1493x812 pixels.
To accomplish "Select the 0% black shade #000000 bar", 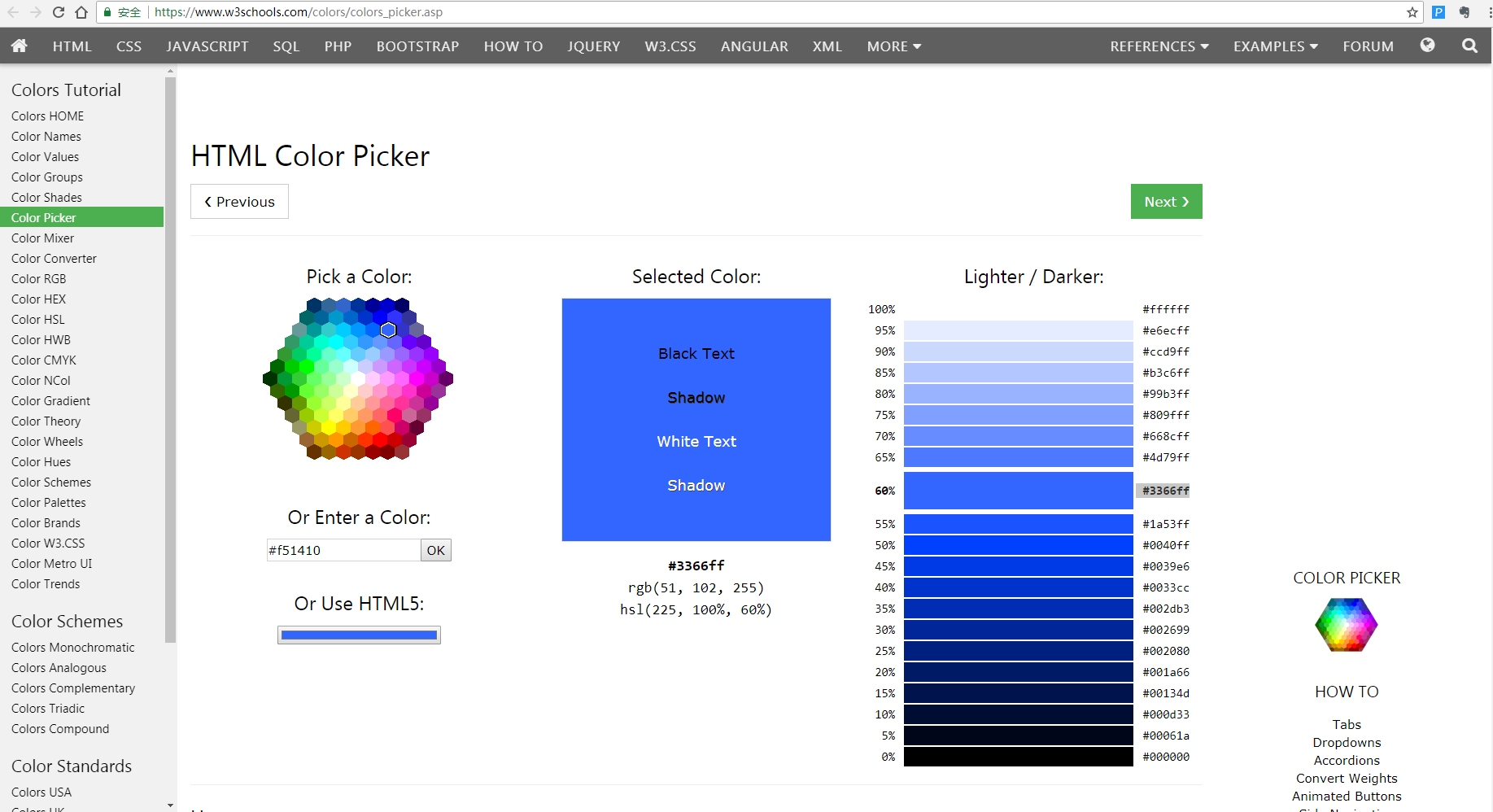I will (1018, 757).
